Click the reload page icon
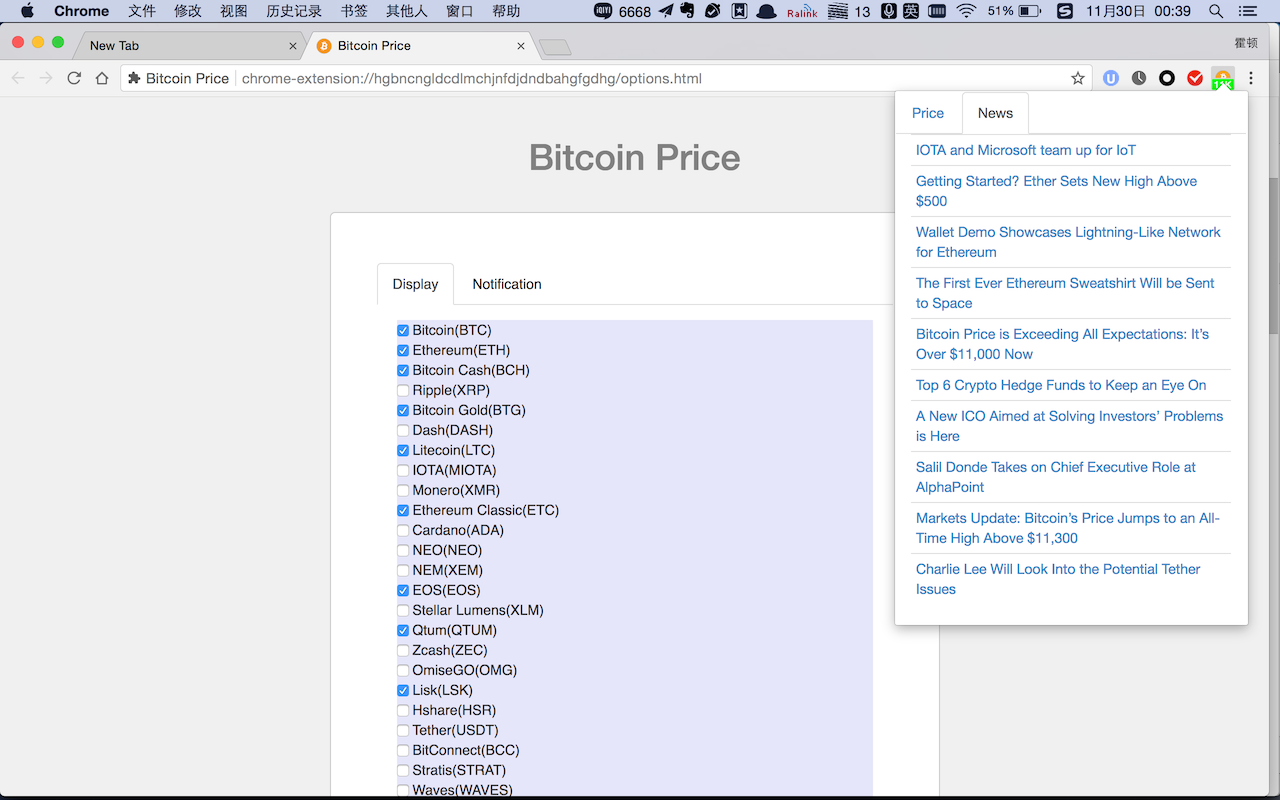 [74, 78]
